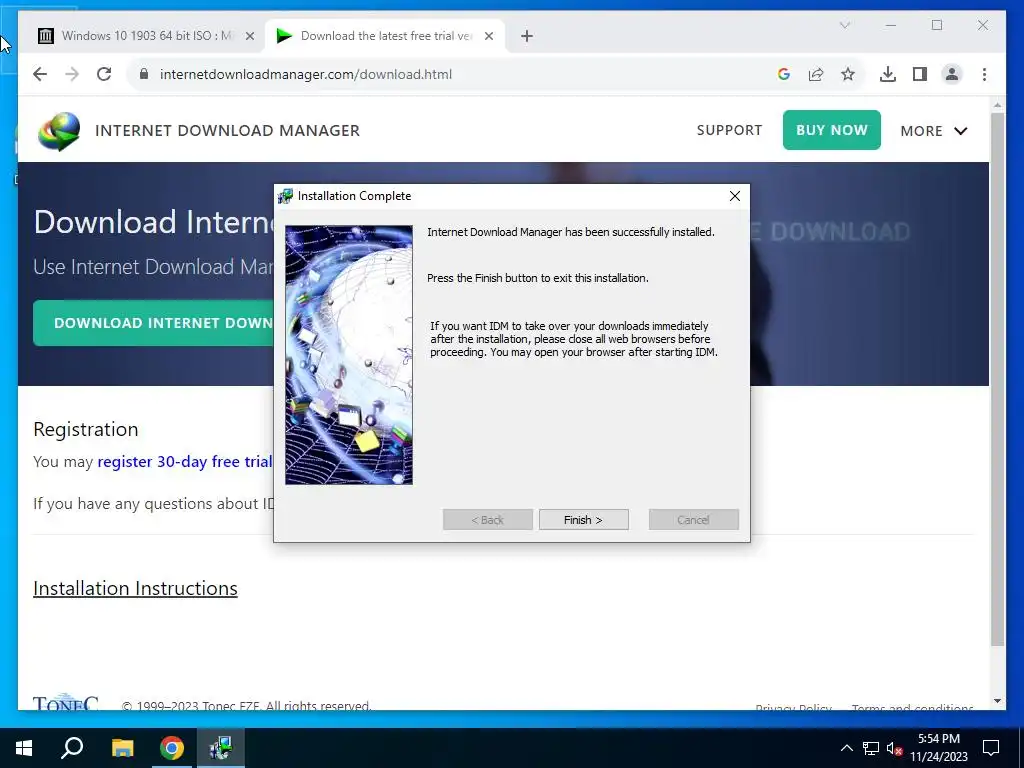
Task: Close the Windows 10 1903 ISO tab
Action: click(x=249, y=37)
